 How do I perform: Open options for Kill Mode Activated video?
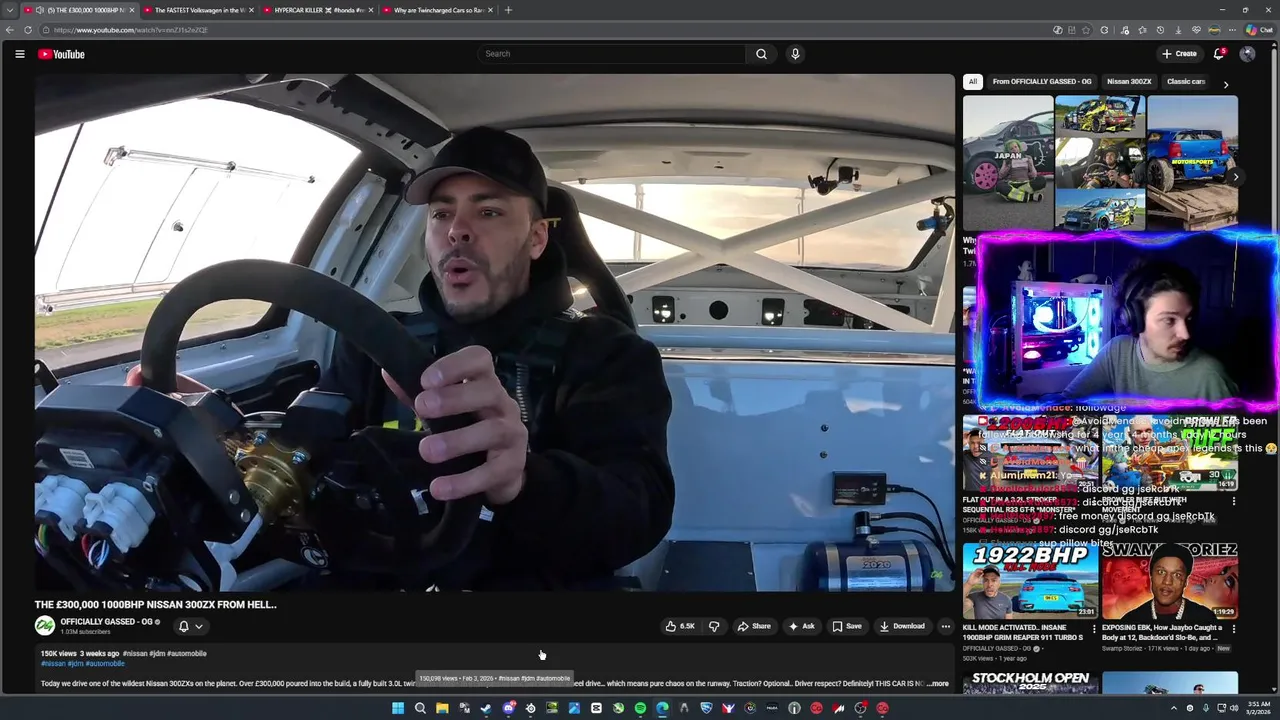point(1093,629)
